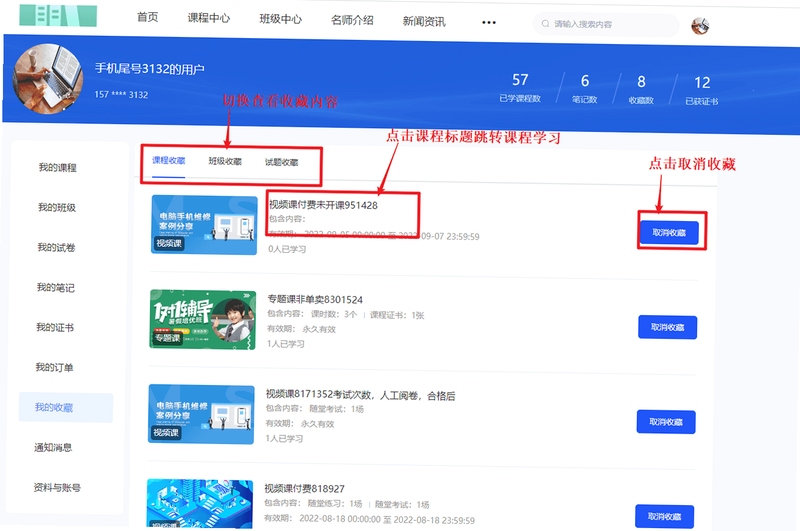Open 资料与账号 in the sidebar
This screenshot has height=531, width=800.
[x=57, y=487]
